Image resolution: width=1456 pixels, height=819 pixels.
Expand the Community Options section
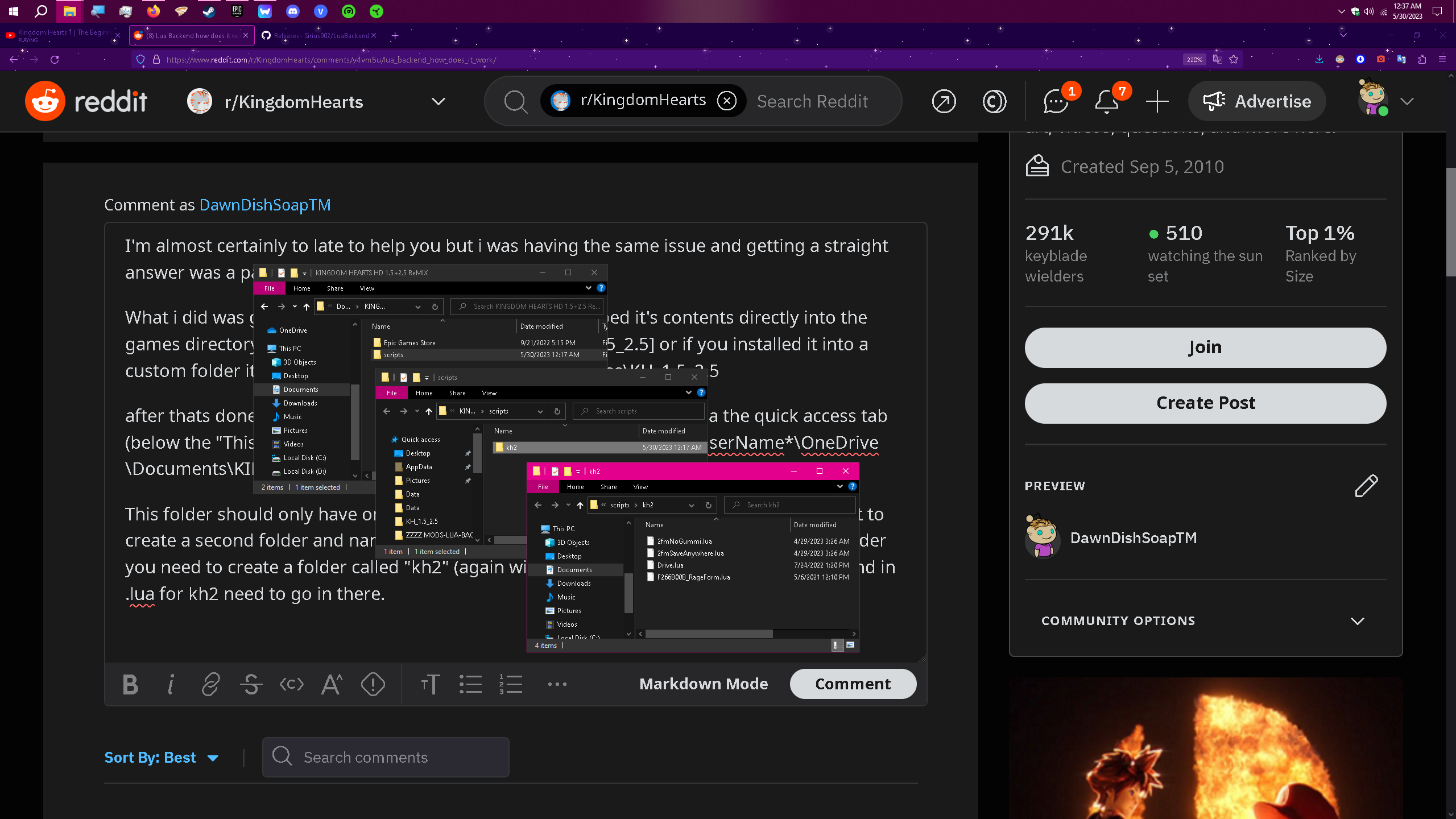coord(1358,621)
